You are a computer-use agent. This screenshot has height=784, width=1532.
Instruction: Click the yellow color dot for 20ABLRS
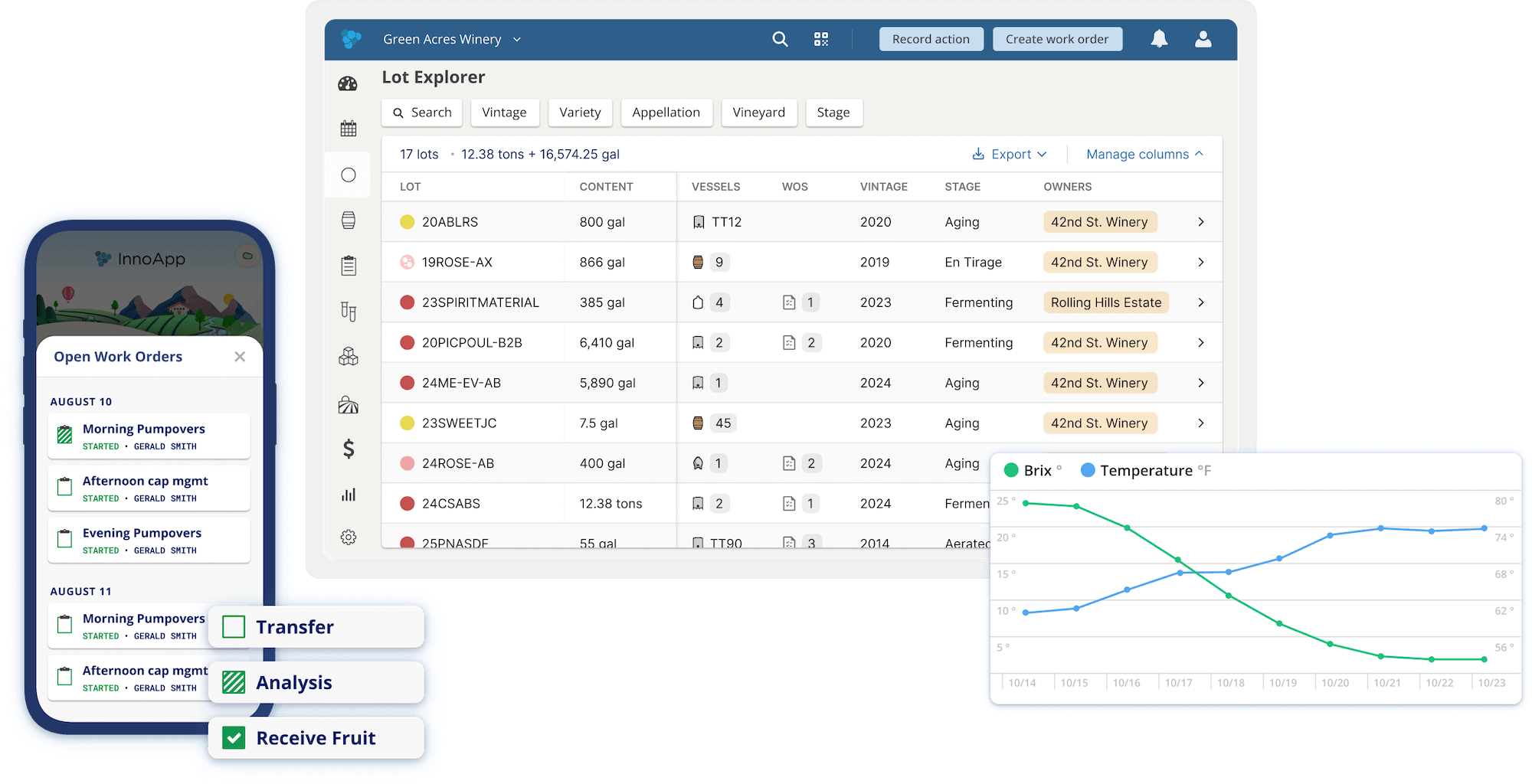click(x=408, y=222)
